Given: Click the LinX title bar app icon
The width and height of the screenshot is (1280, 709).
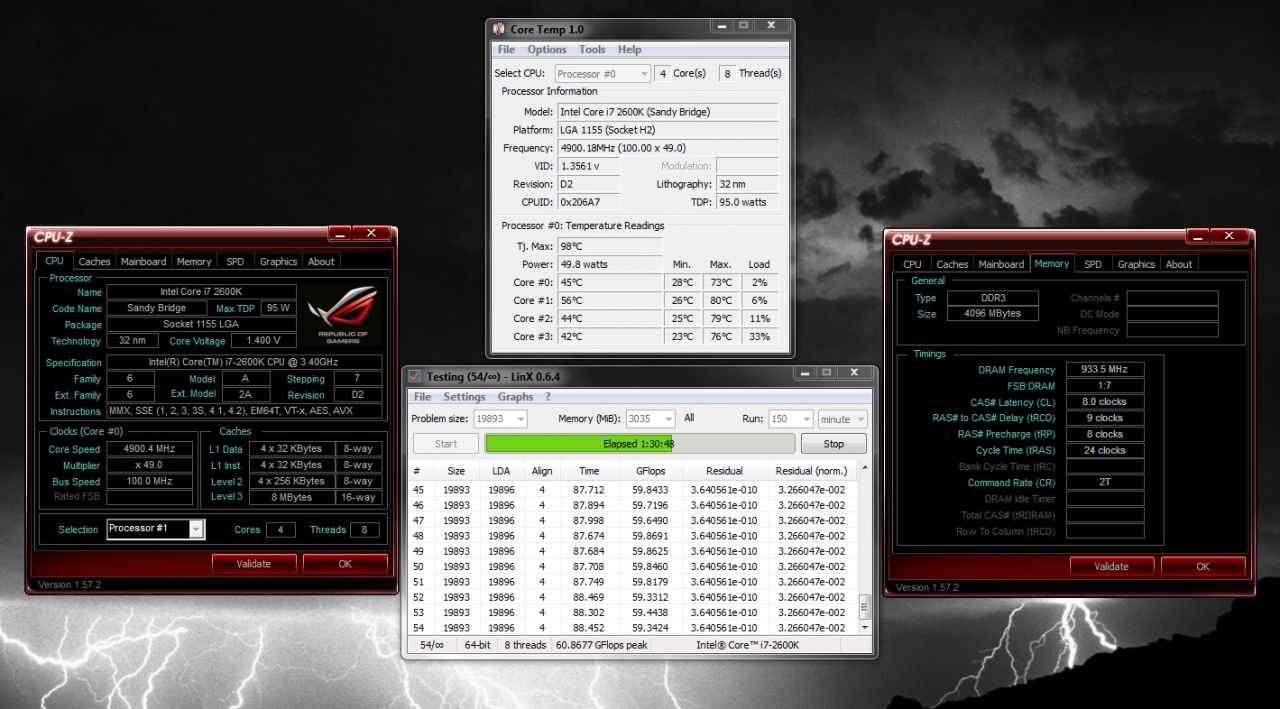Looking at the screenshot, I should 415,376.
